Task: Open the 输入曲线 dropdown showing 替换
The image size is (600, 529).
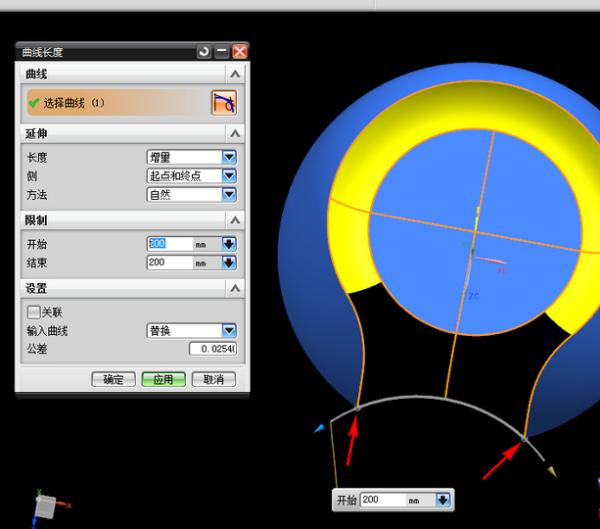Action: (229, 331)
